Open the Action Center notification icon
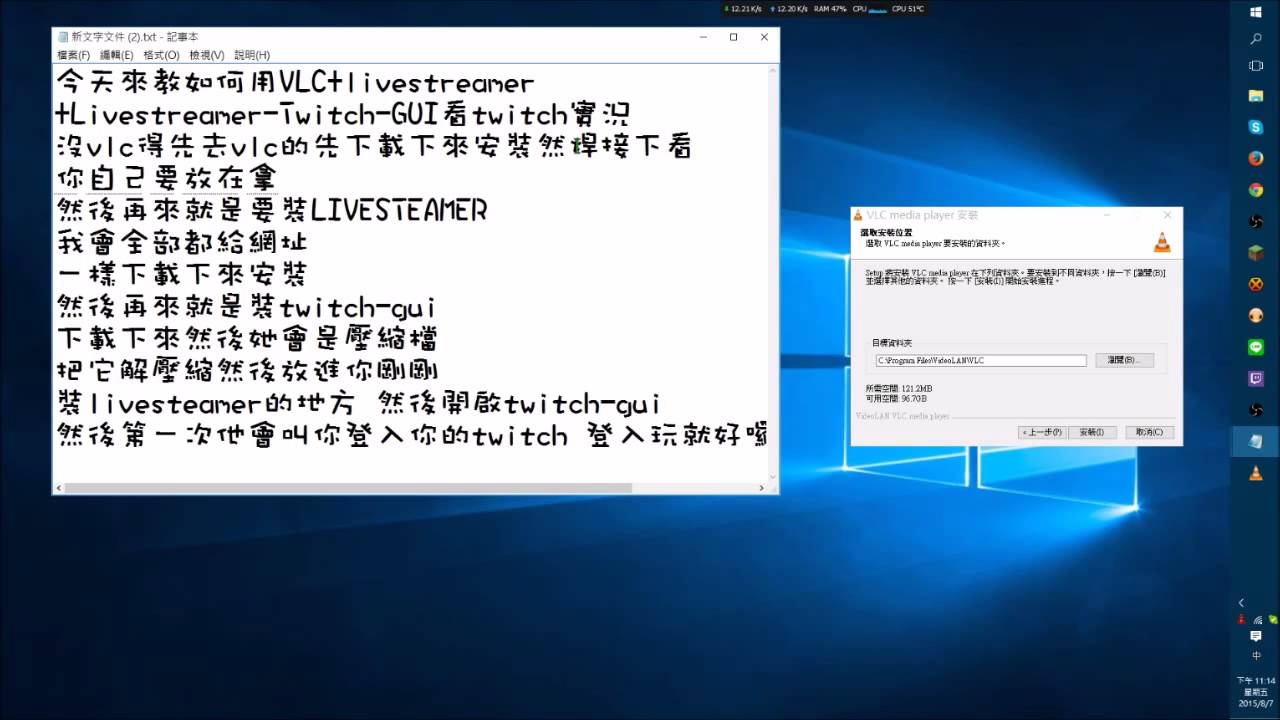1280x720 pixels. click(1256, 636)
